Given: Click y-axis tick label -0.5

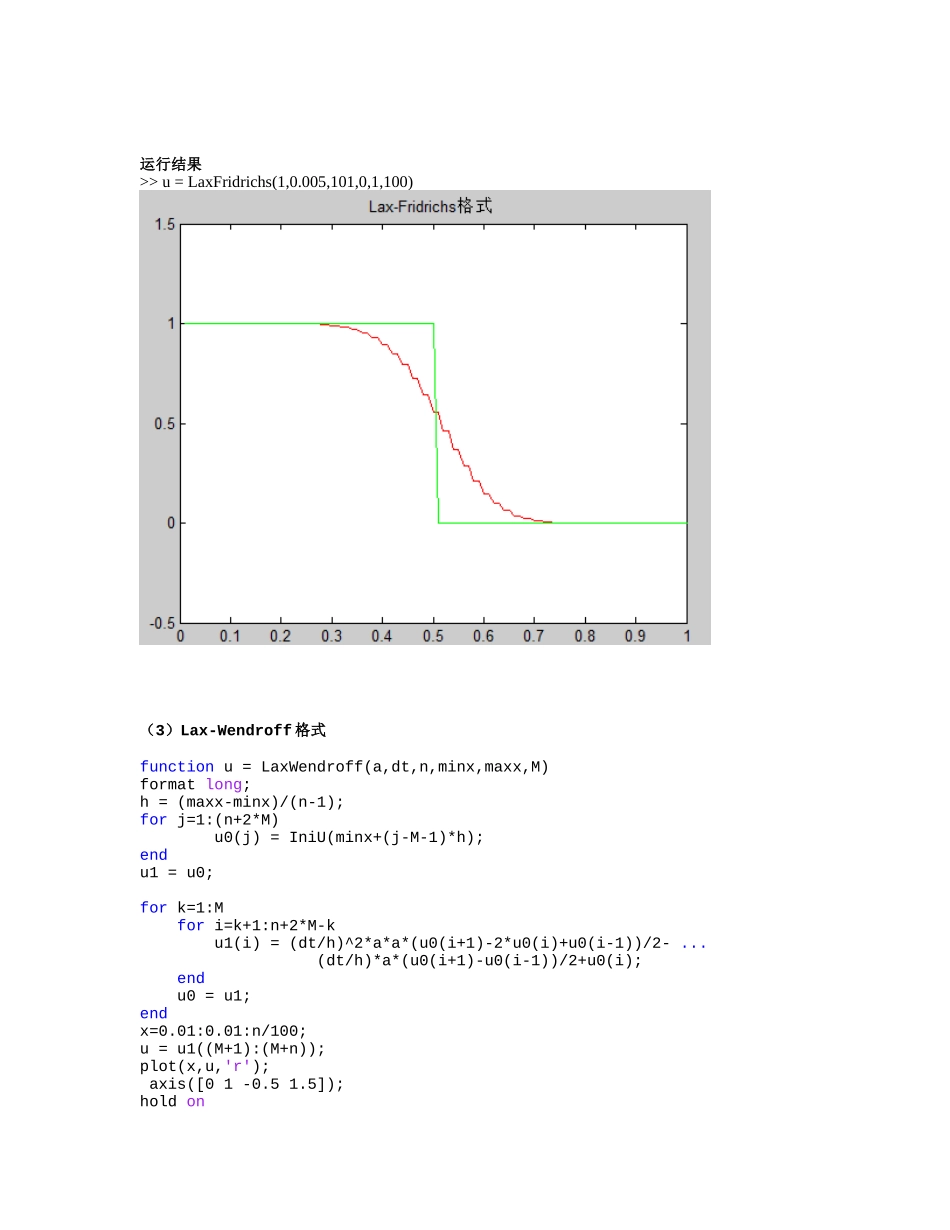Looking at the screenshot, I should [x=162, y=622].
